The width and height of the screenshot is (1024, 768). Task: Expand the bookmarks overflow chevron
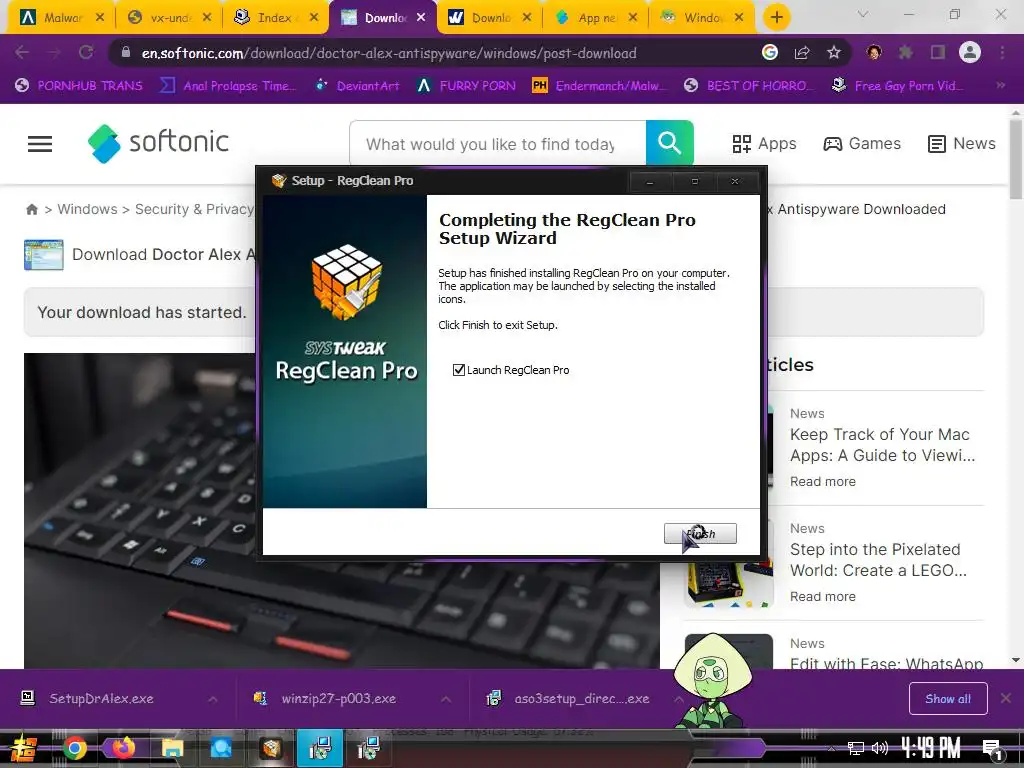(x=1000, y=85)
